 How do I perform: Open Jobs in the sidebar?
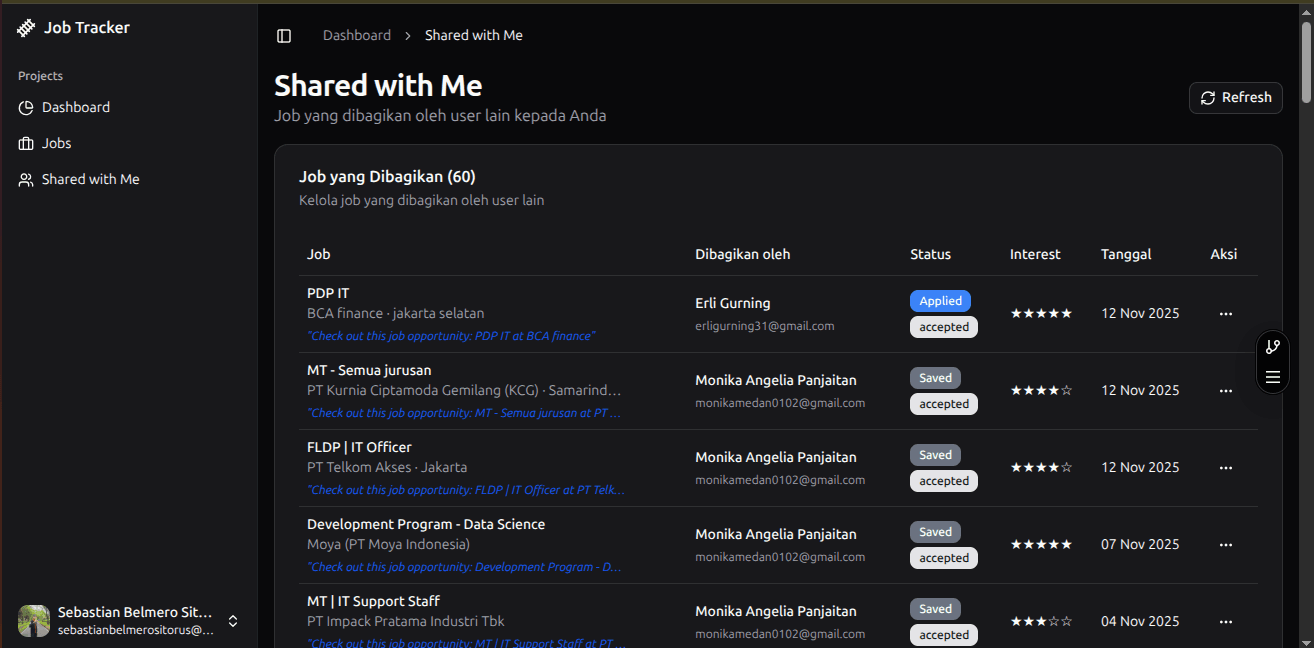point(56,143)
